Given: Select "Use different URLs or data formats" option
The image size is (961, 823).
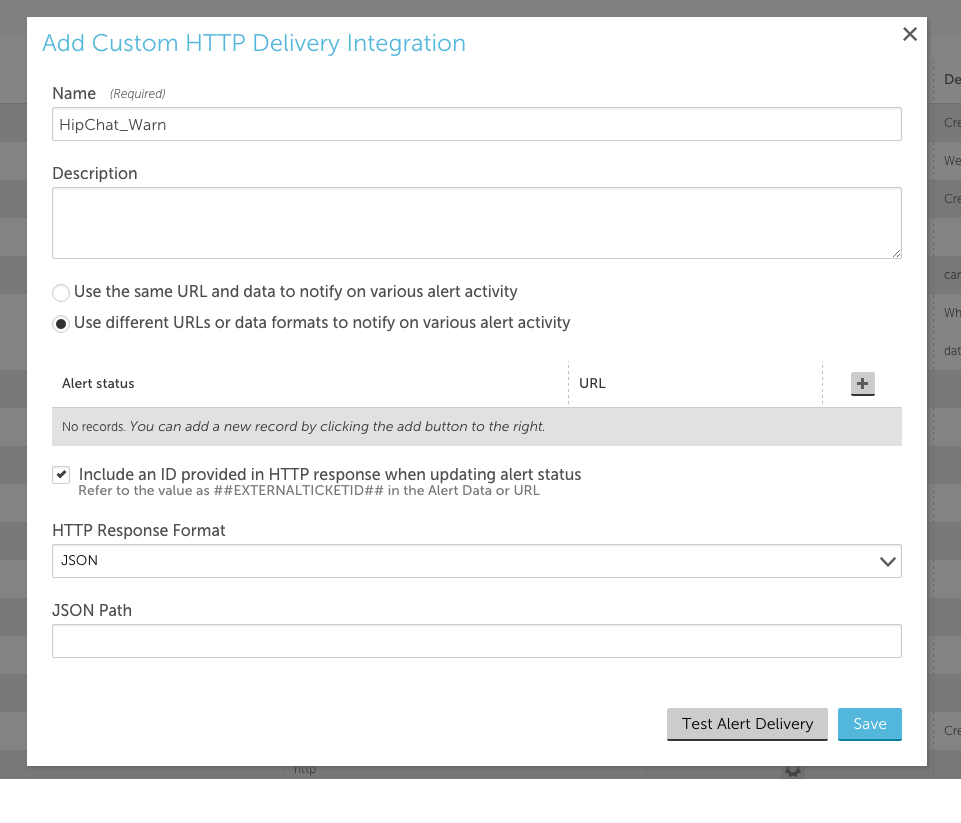Looking at the screenshot, I should [x=60, y=323].
